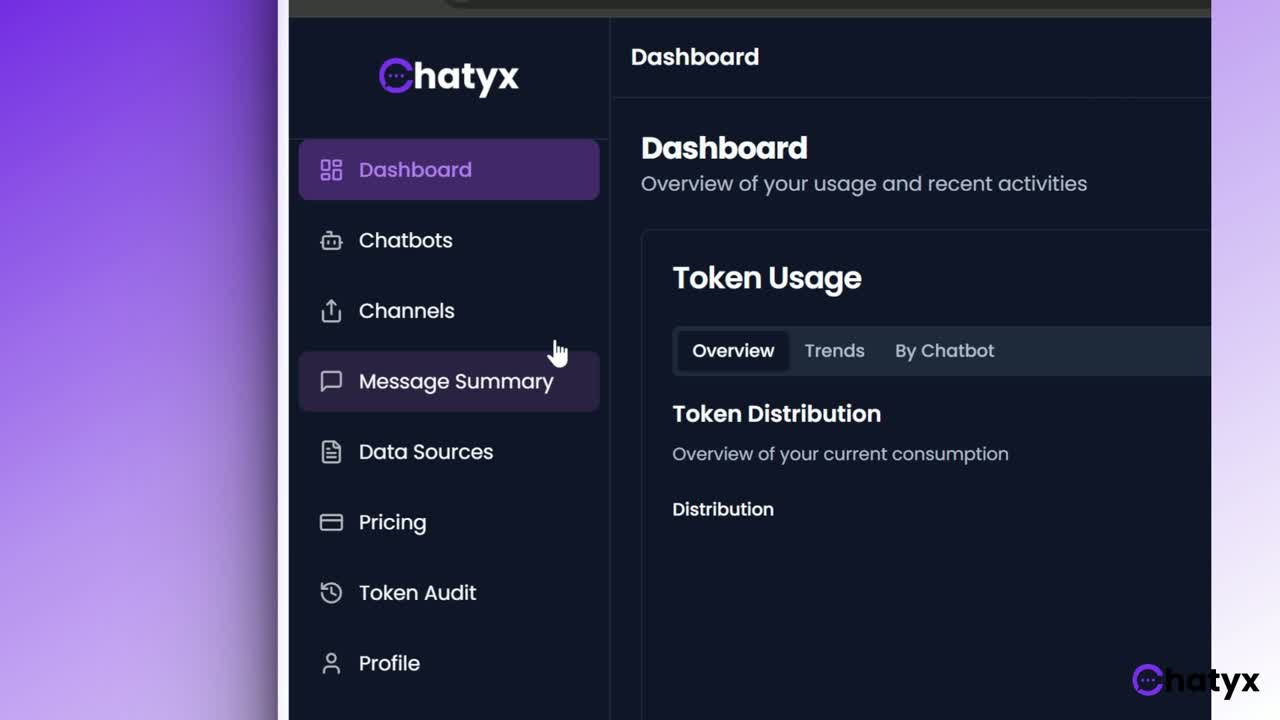
Task: Go to Channels via its text label
Action: coord(406,311)
